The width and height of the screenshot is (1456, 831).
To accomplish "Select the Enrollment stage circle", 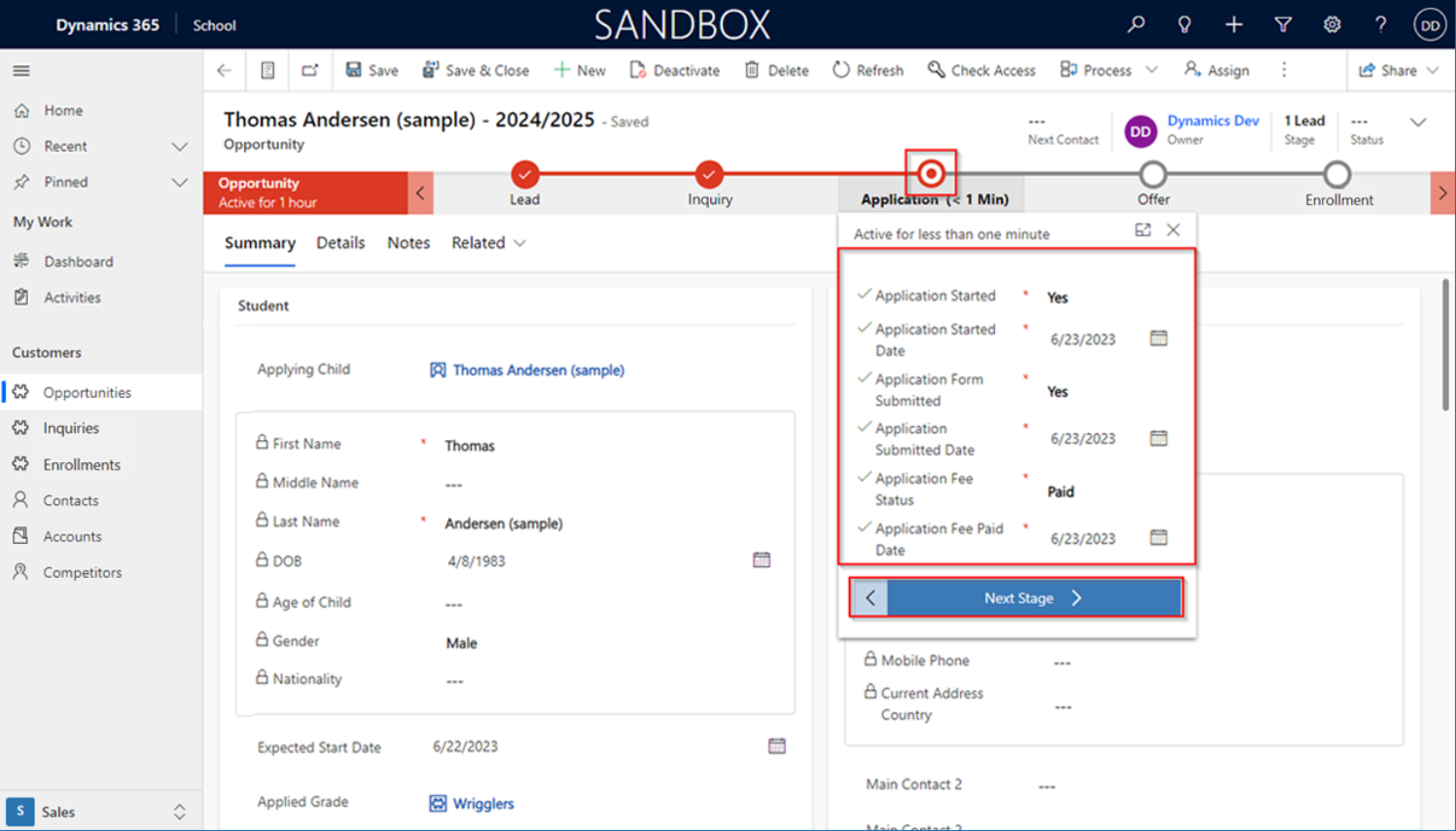I will click(1337, 175).
